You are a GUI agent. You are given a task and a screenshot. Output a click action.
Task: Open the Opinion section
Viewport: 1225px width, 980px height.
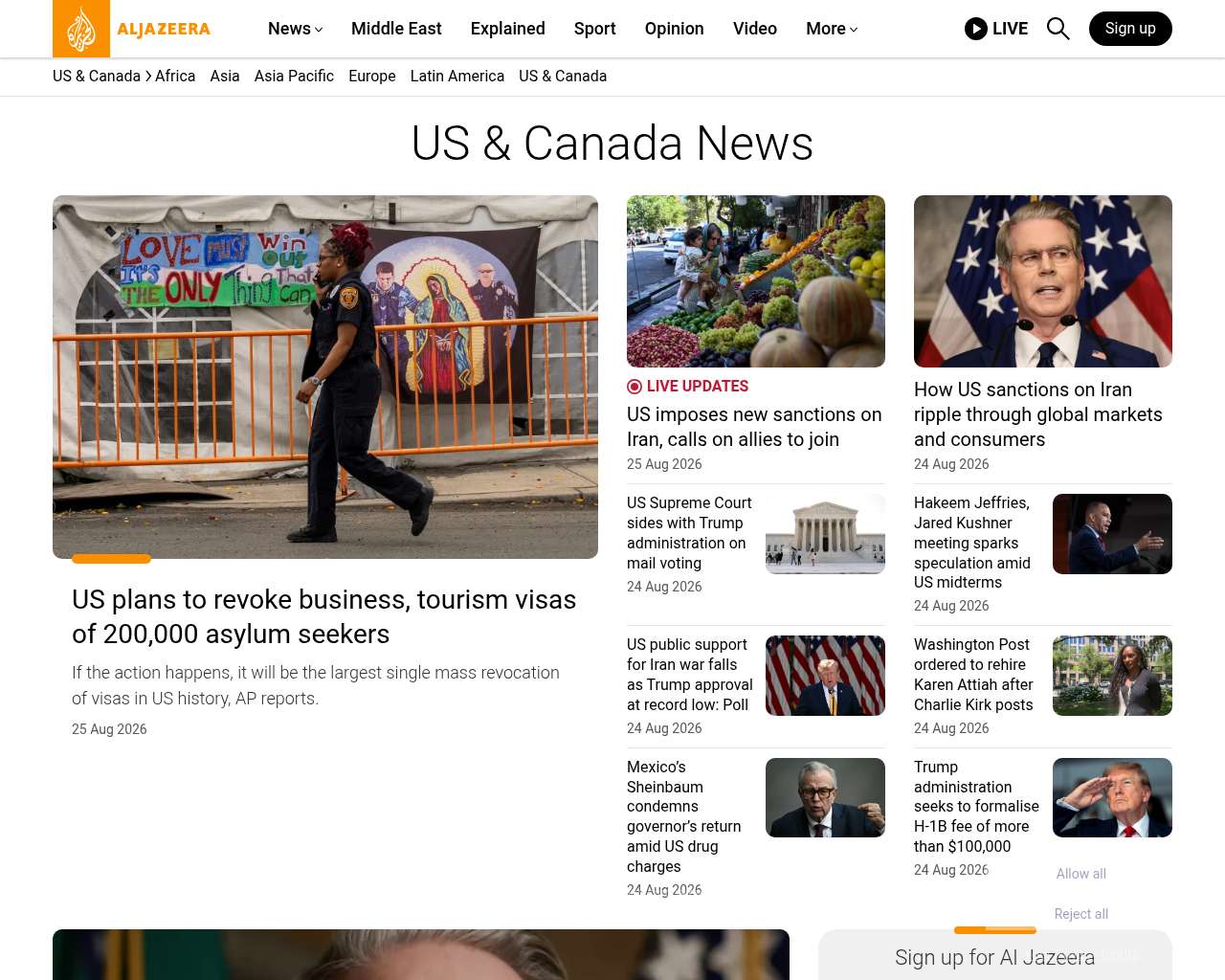coord(675,29)
